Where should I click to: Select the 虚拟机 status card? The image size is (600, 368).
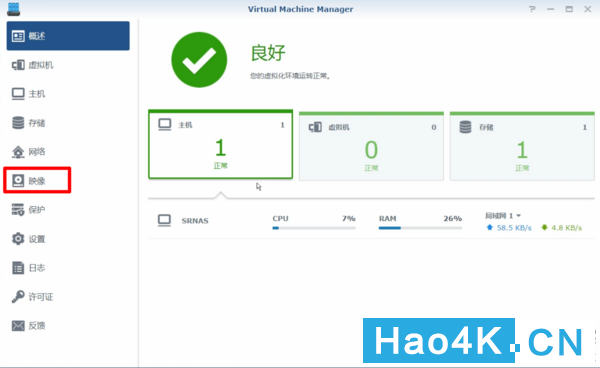(371, 146)
